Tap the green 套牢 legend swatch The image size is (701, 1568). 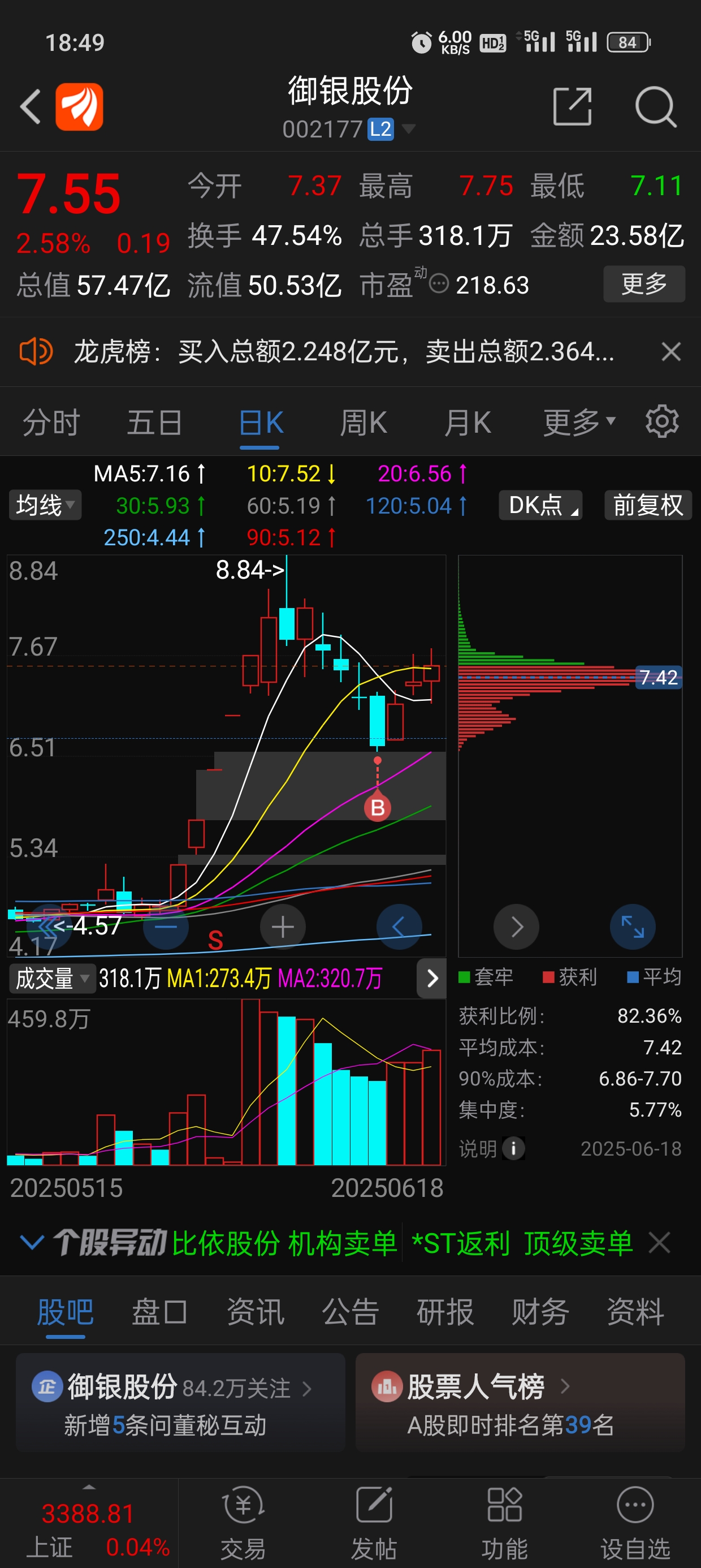pyautogui.click(x=464, y=977)
